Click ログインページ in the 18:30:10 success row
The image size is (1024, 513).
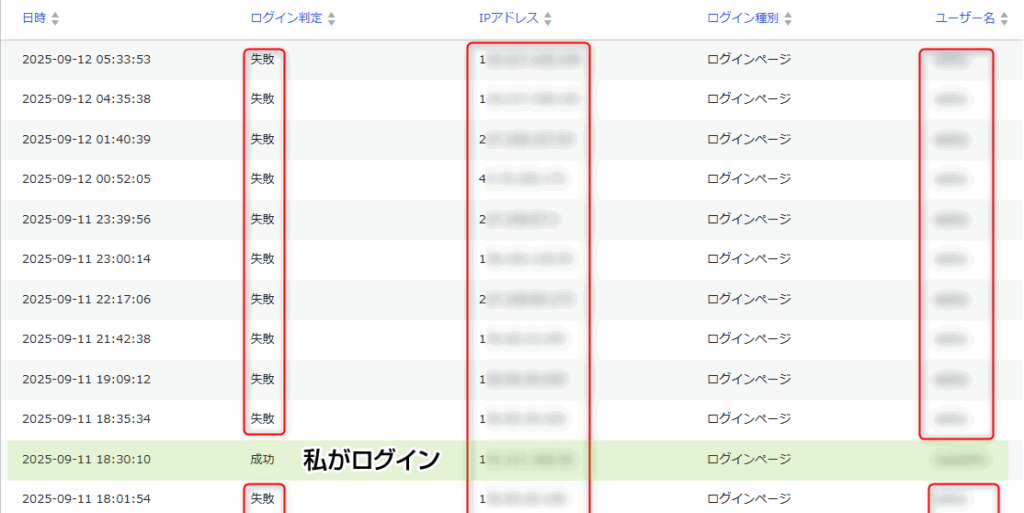[749, 459]
